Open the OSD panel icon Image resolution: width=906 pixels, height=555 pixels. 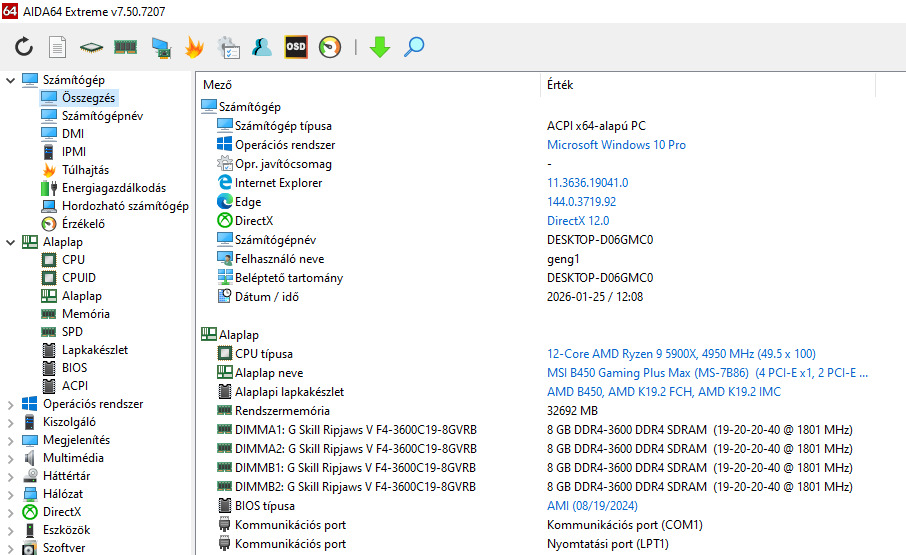click(x=296, y=47)
